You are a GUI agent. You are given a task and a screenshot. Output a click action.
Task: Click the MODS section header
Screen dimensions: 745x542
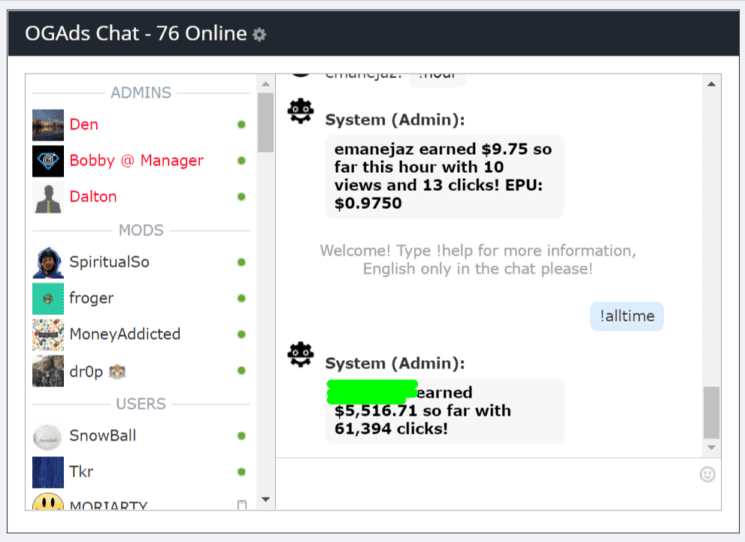(x=141, y=230)
